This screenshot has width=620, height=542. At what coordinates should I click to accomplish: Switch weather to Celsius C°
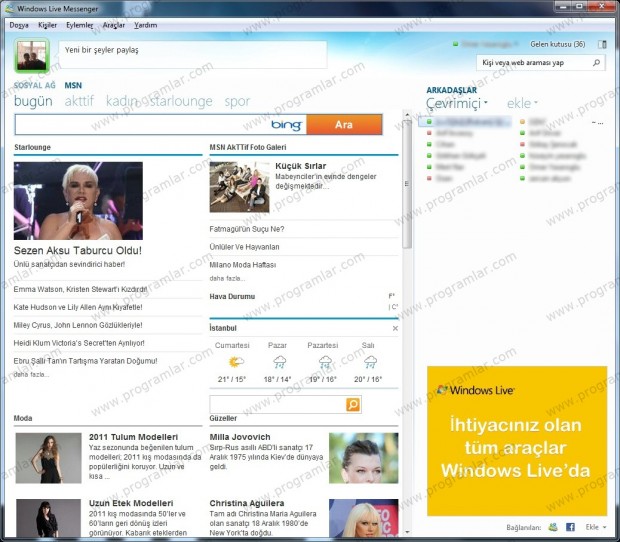tap(393, 307)
